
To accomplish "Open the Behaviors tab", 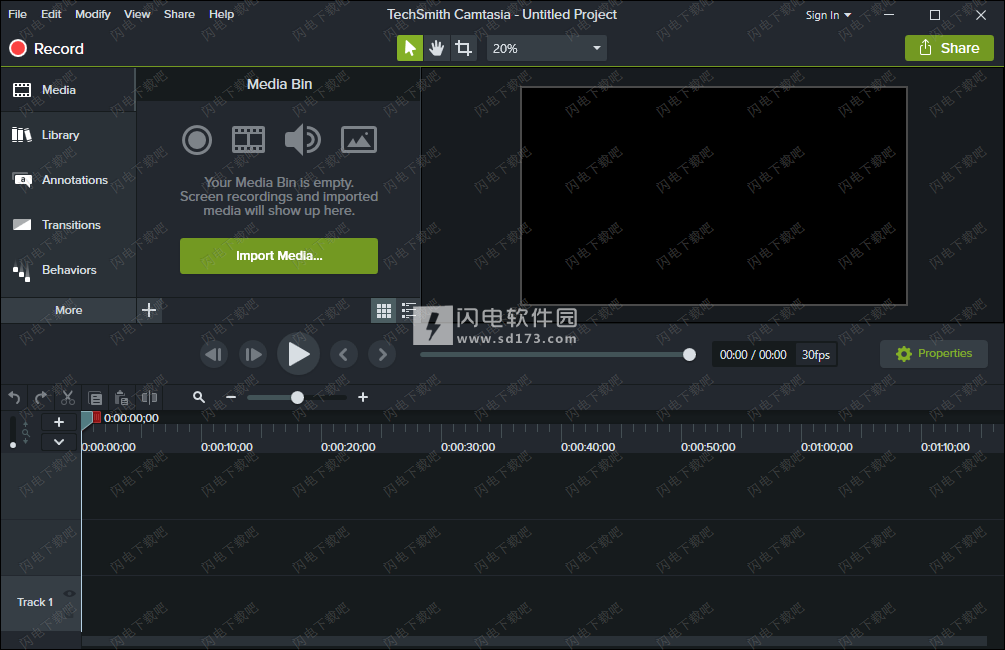I will [69, 269].
